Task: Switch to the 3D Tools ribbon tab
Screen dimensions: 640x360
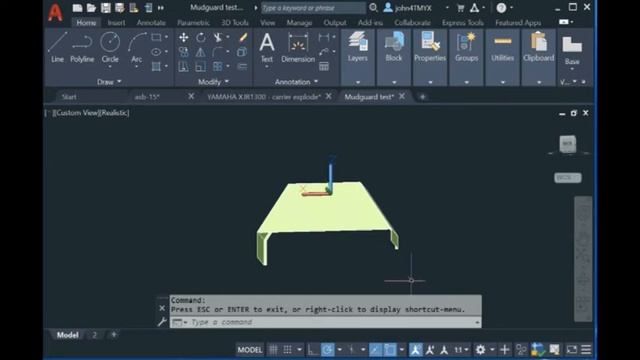Action: click(235, 23)
